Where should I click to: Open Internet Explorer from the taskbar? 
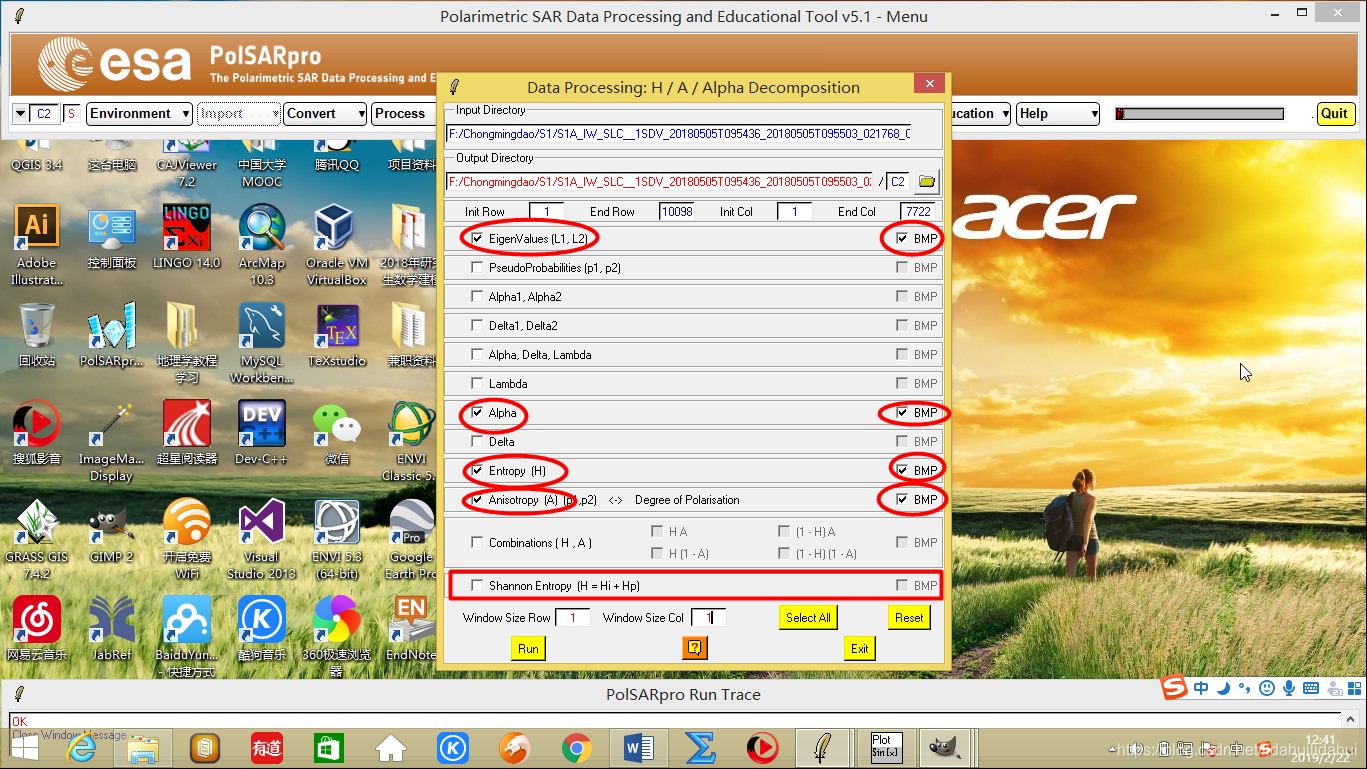[80, 748]
